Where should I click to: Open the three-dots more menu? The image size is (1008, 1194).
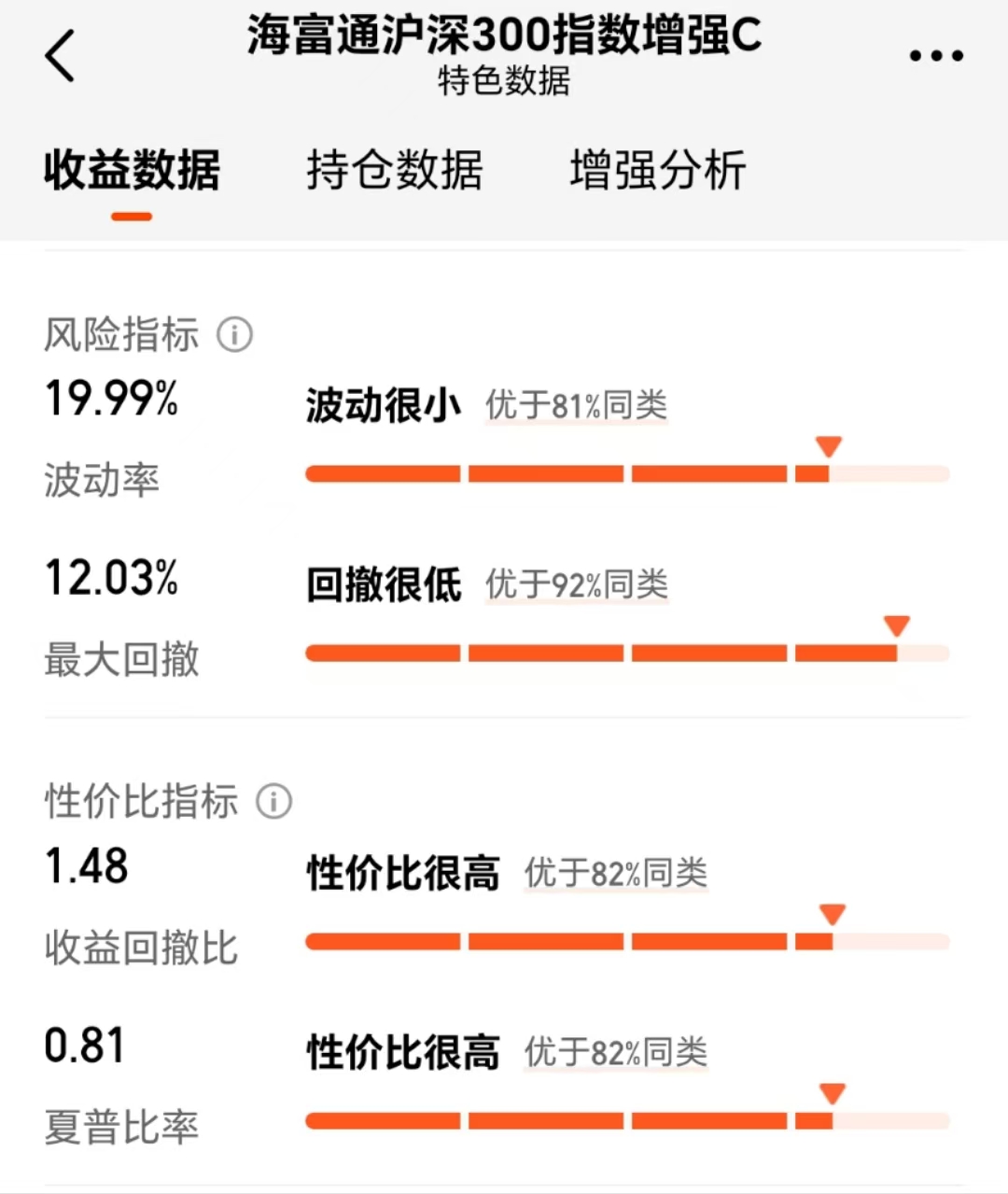pos(936,56)
